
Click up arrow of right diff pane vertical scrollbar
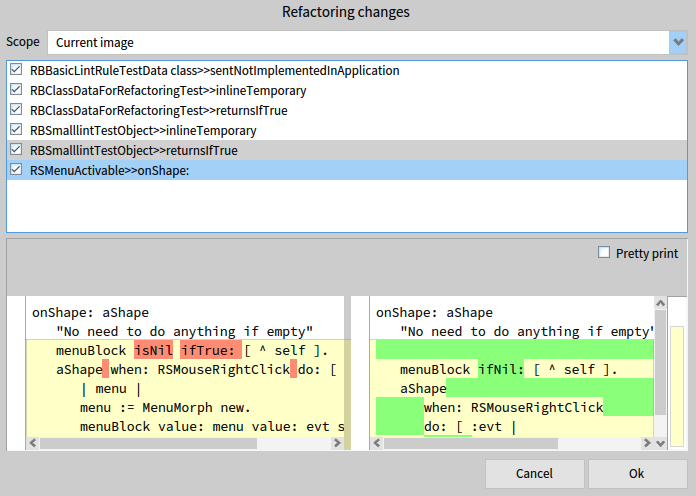click(x=661, y=302)
